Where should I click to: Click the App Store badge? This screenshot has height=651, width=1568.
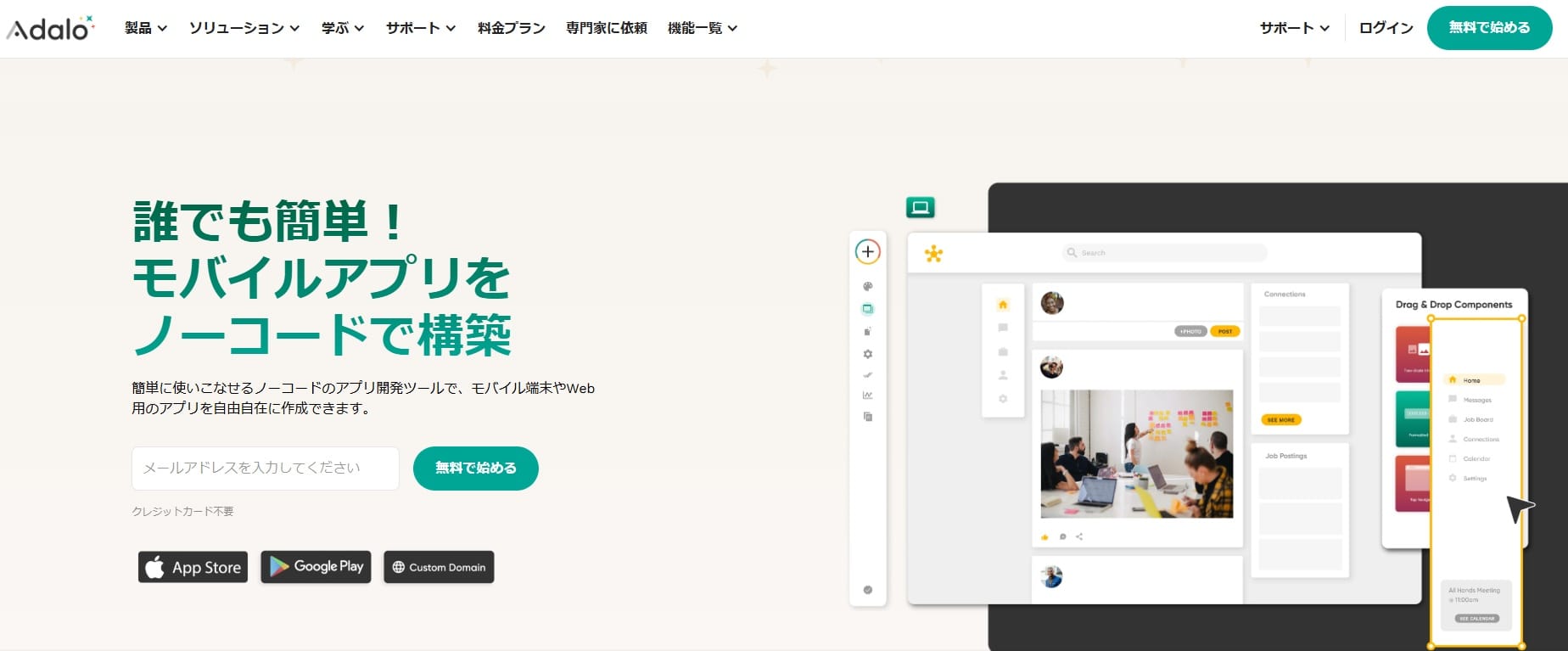pos(193,567)
